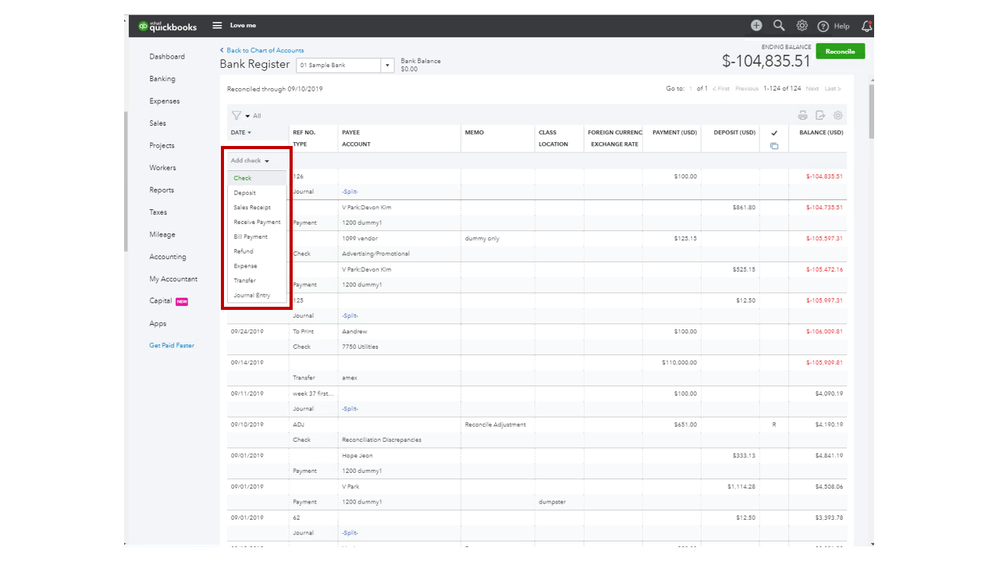This screenshot has width=999, height=562.
Task: Open settings gear in the top bar
Action: coord(802,26)
